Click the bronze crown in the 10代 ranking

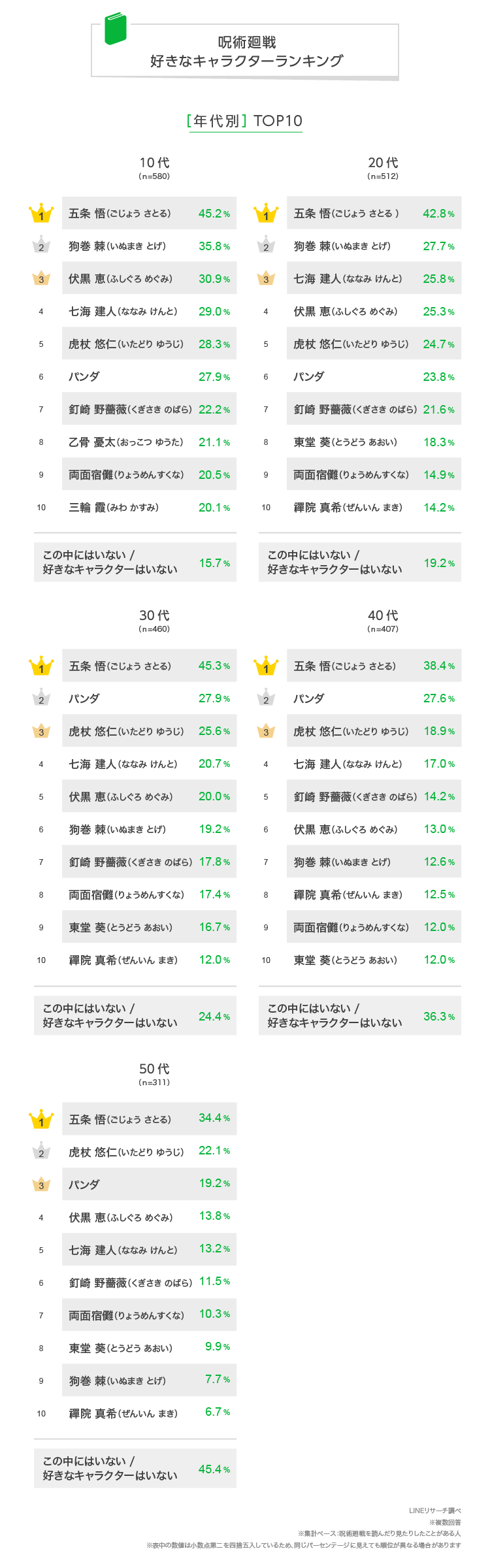[41, 279]
